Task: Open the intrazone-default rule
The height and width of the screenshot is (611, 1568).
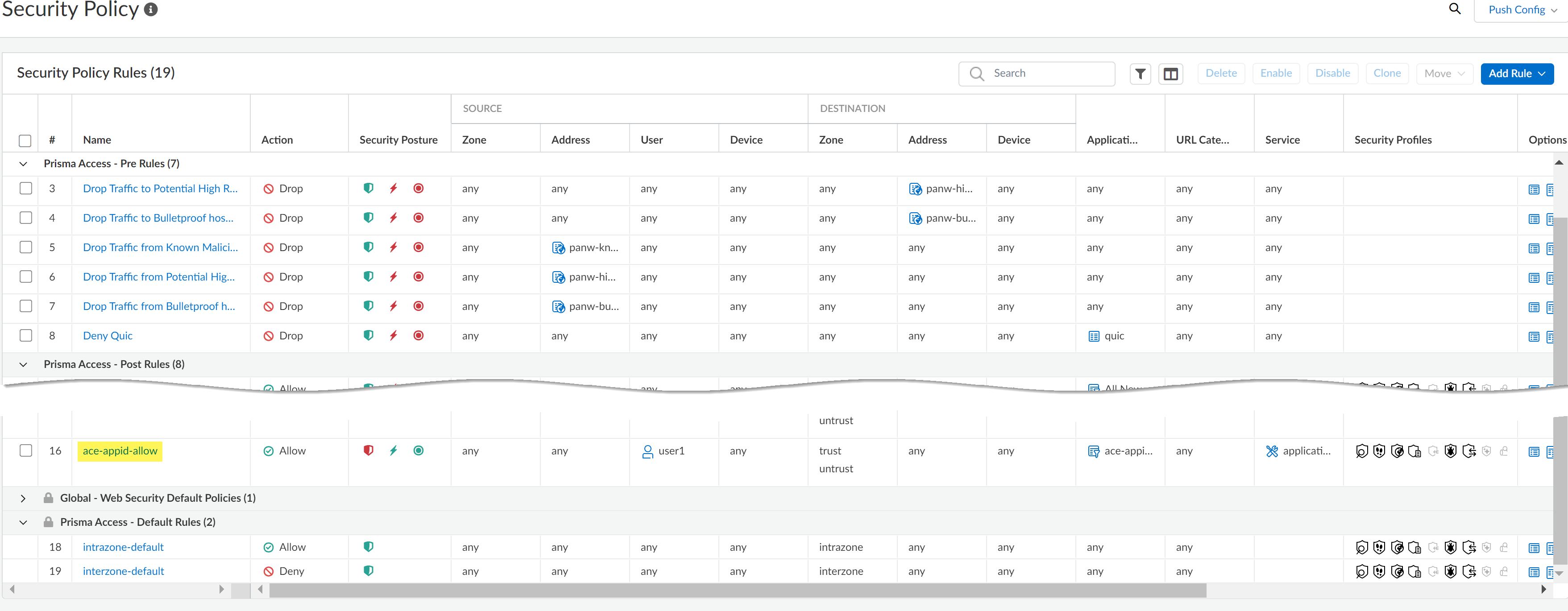Action: [x=123, y=547]
